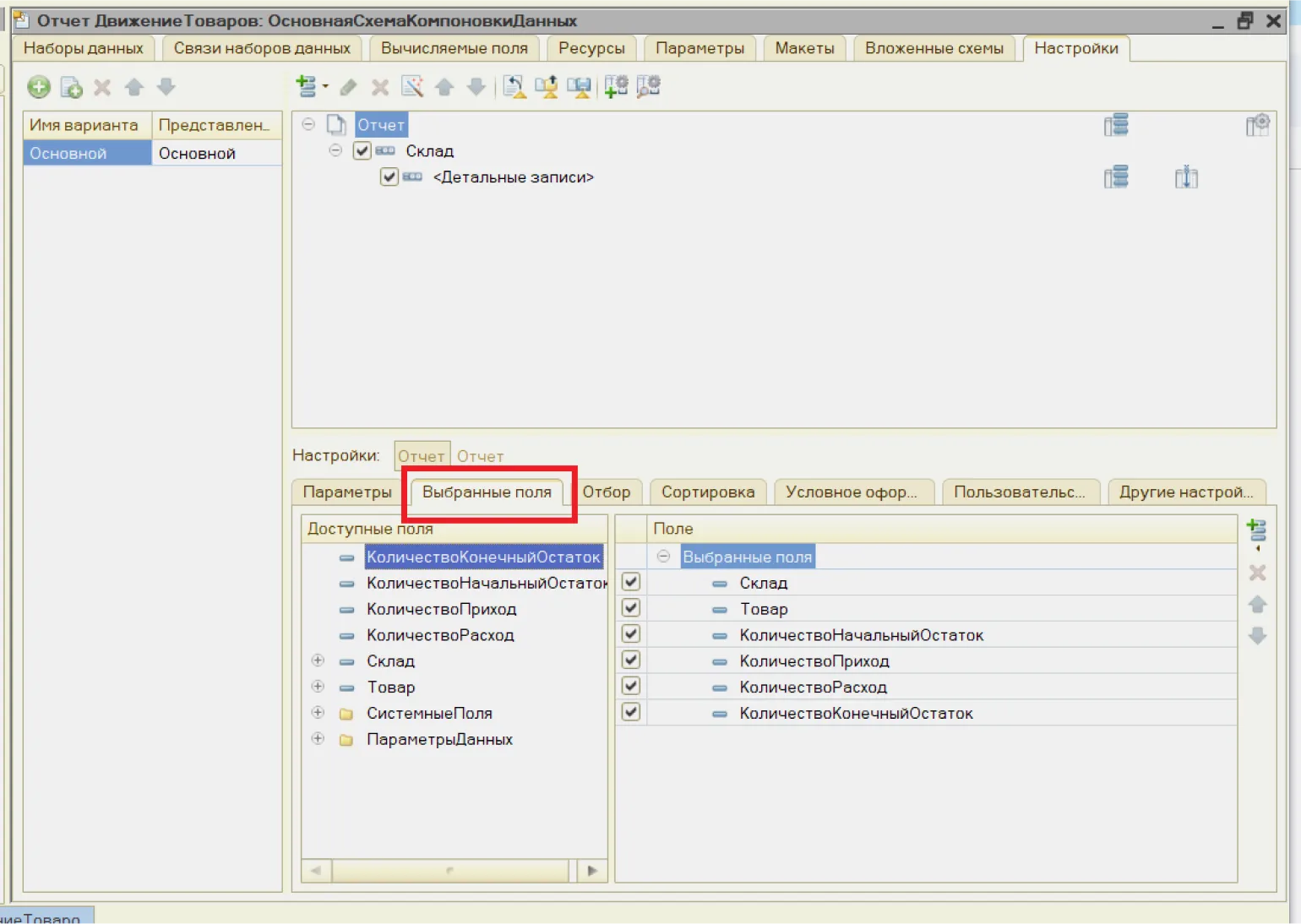
Task: Click the Отчет settings scope button
Action: point(421,456)
